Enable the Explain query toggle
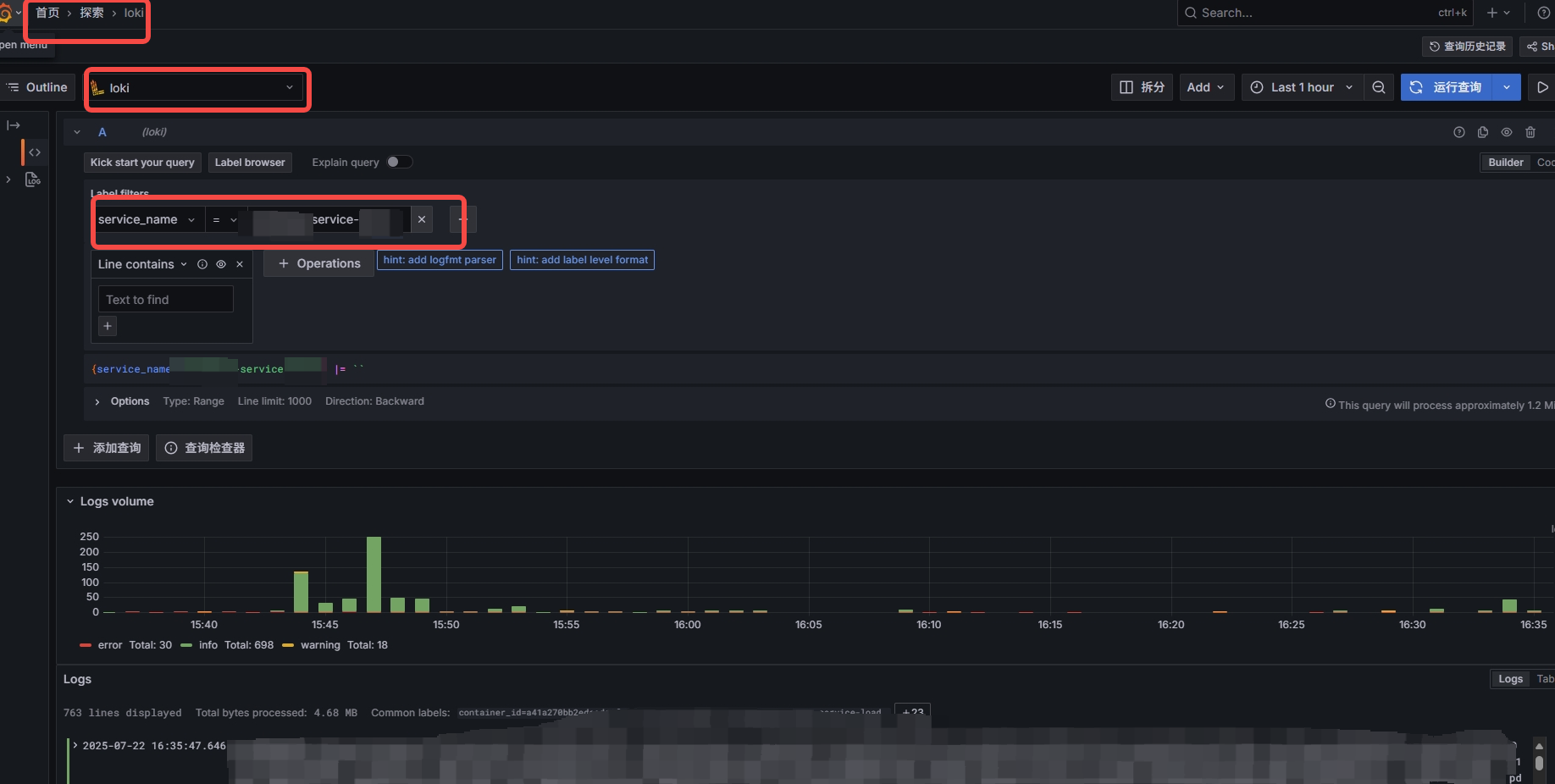Viewport: 1555px width, 784px height. click(x=399, y=162)
